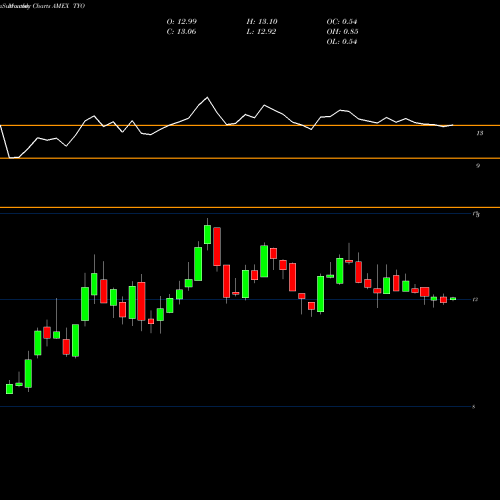Select the OC: 0.54 reading
Viewport: 500px width, 500px height.
pos(342,22)
